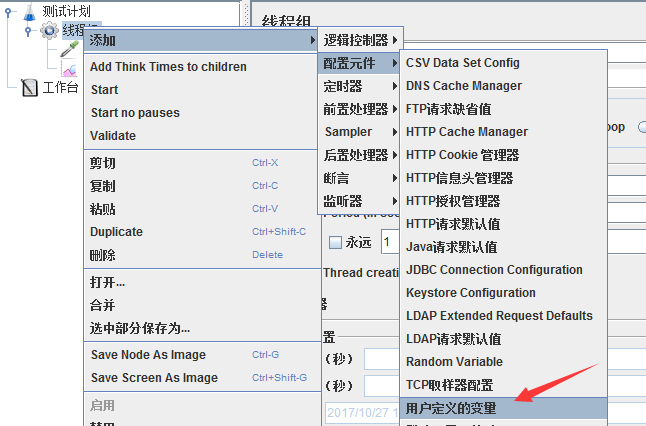
Task: Collapse the thread group tree toggle
Action: point(28,31)
